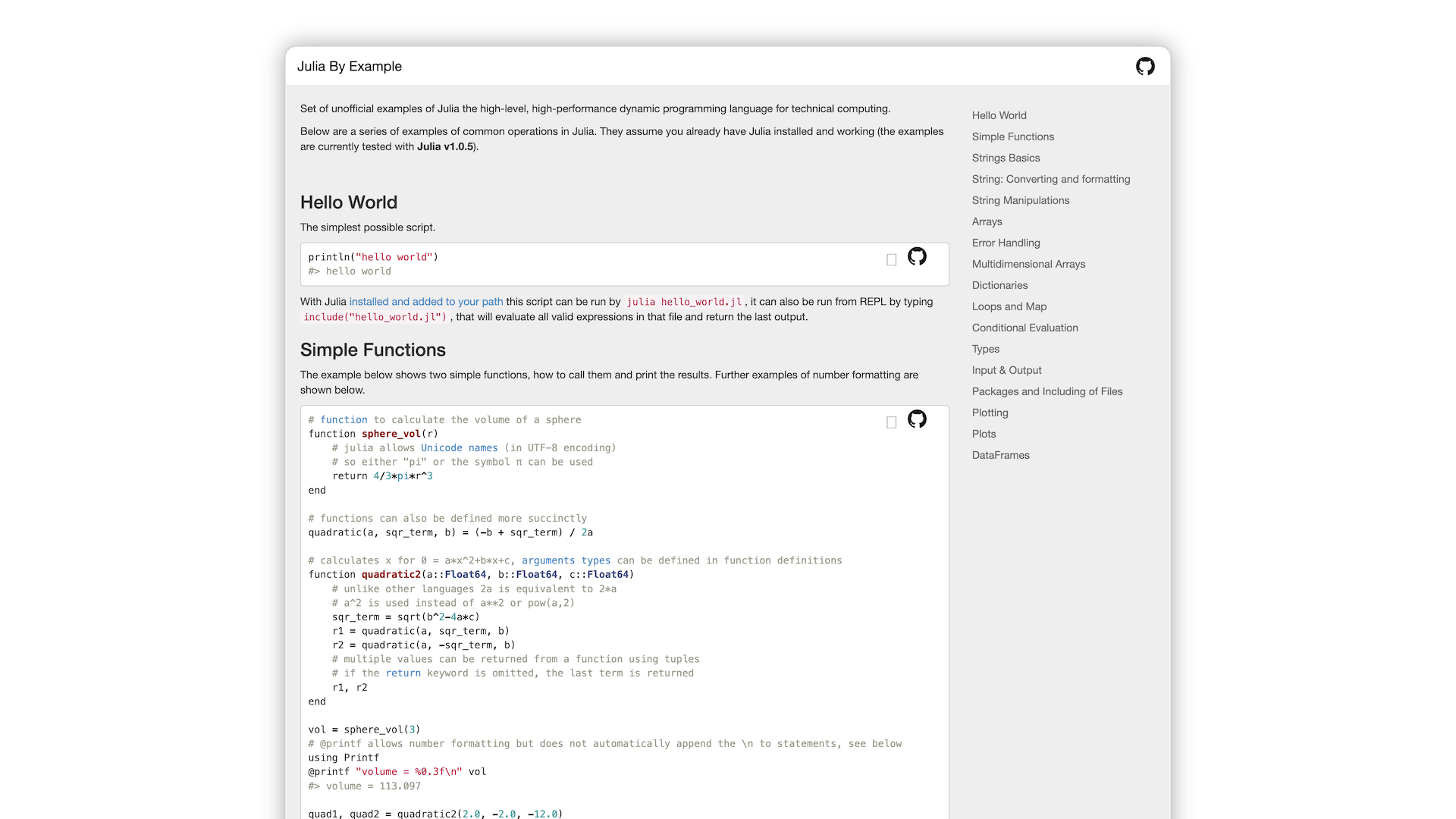
Task: Jump to Plots section
Action: click(984, 434)
